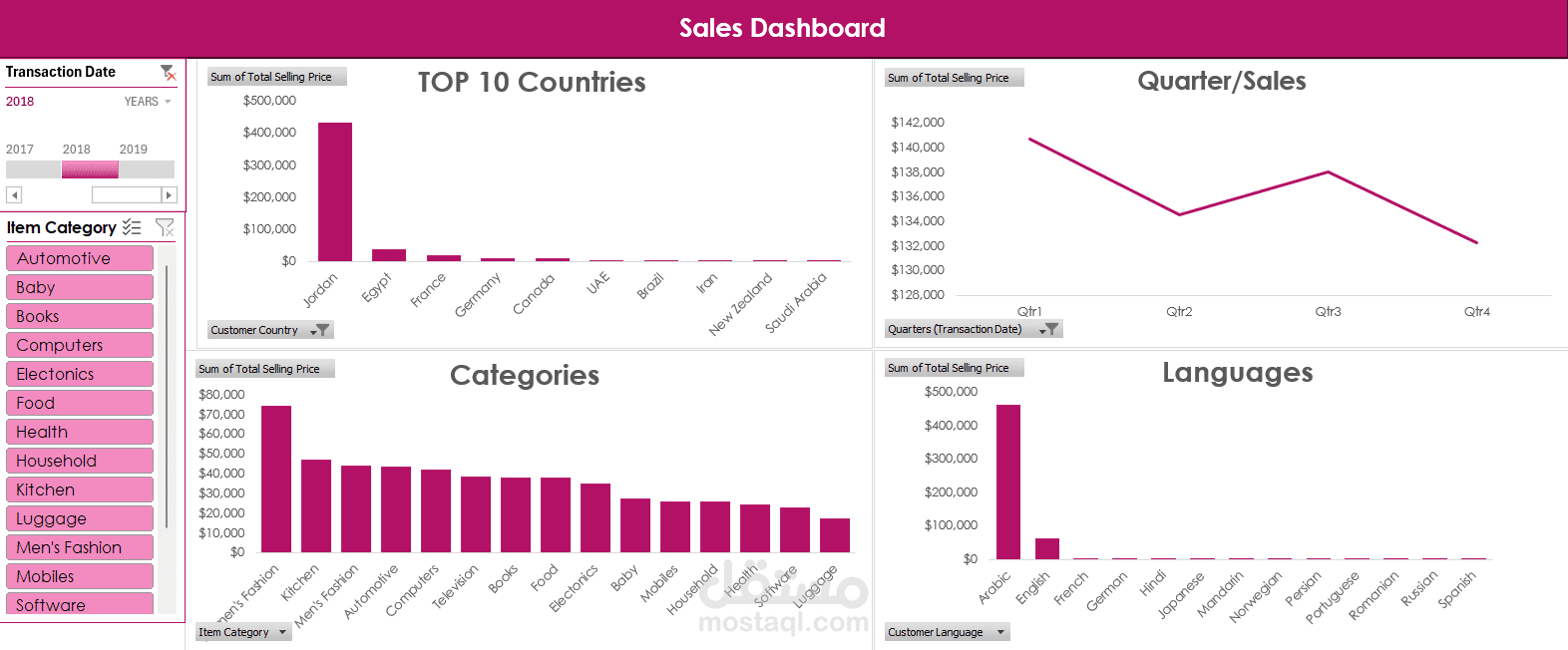Open the YEARS time level dropdown

[149, 102]
